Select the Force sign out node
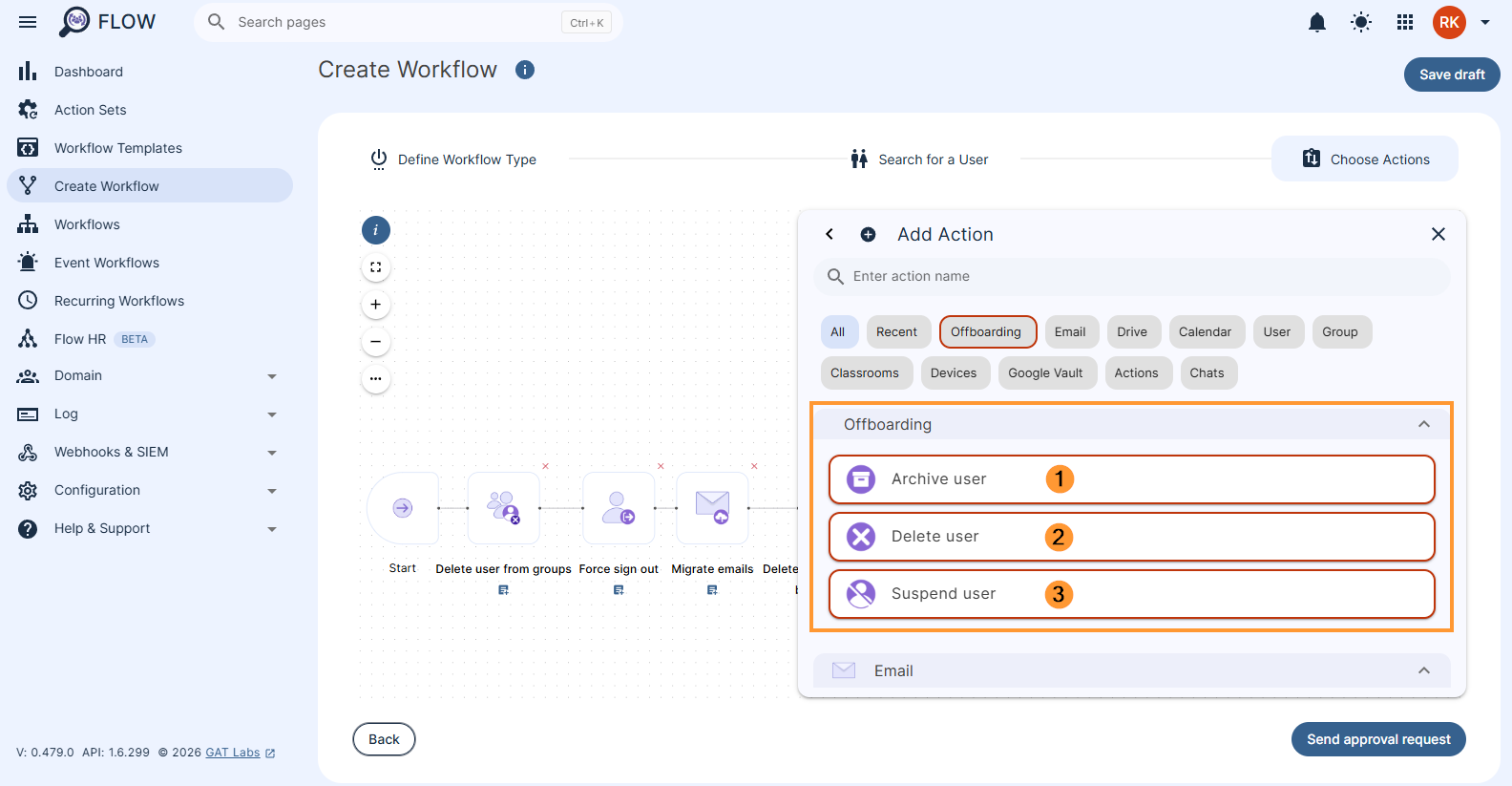Viewport: 1512px width, 786px height. 619,508
